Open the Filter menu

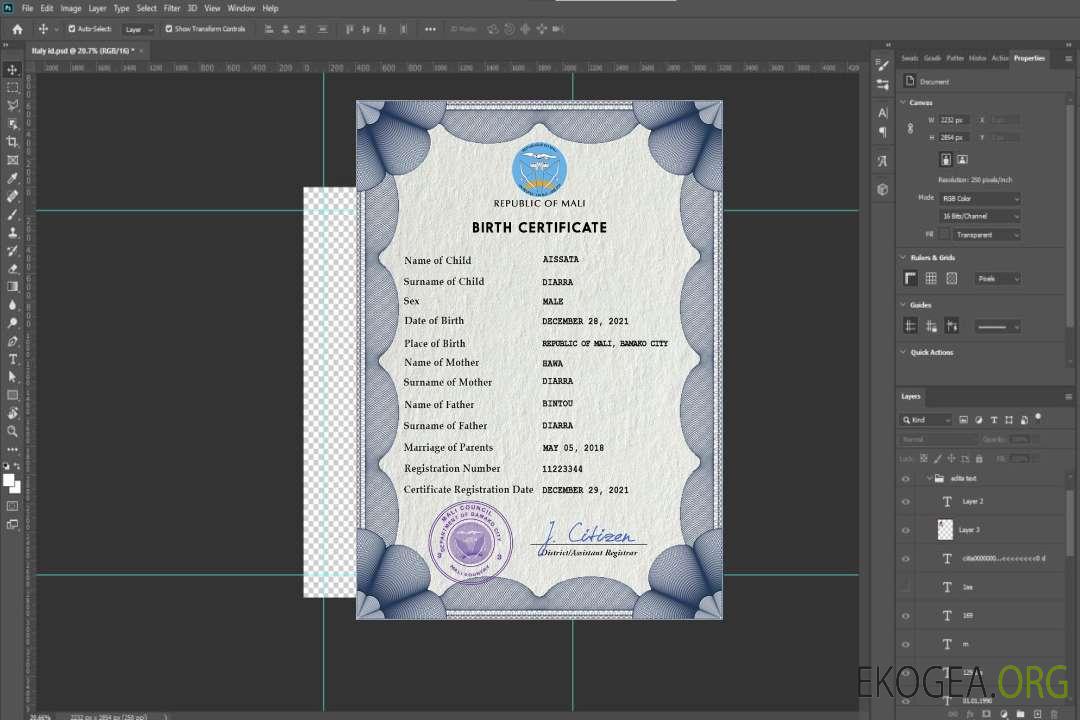172,8
